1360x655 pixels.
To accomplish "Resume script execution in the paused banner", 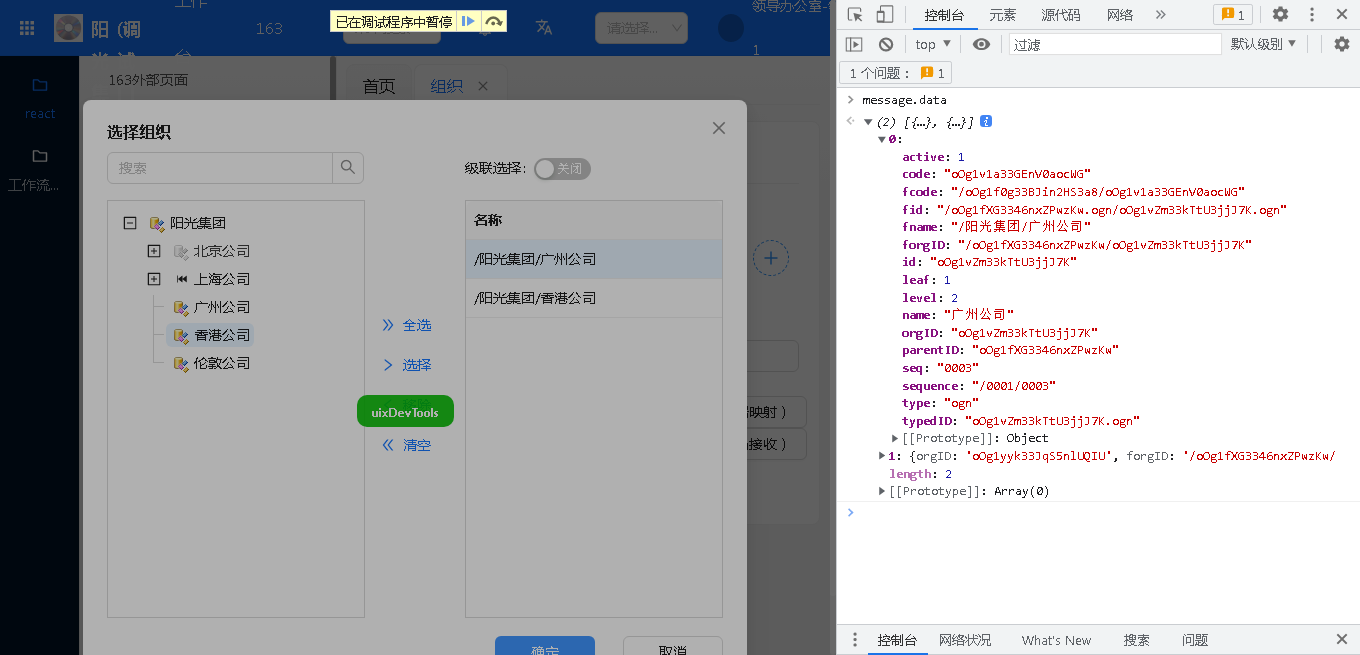I will click(467, 21).
